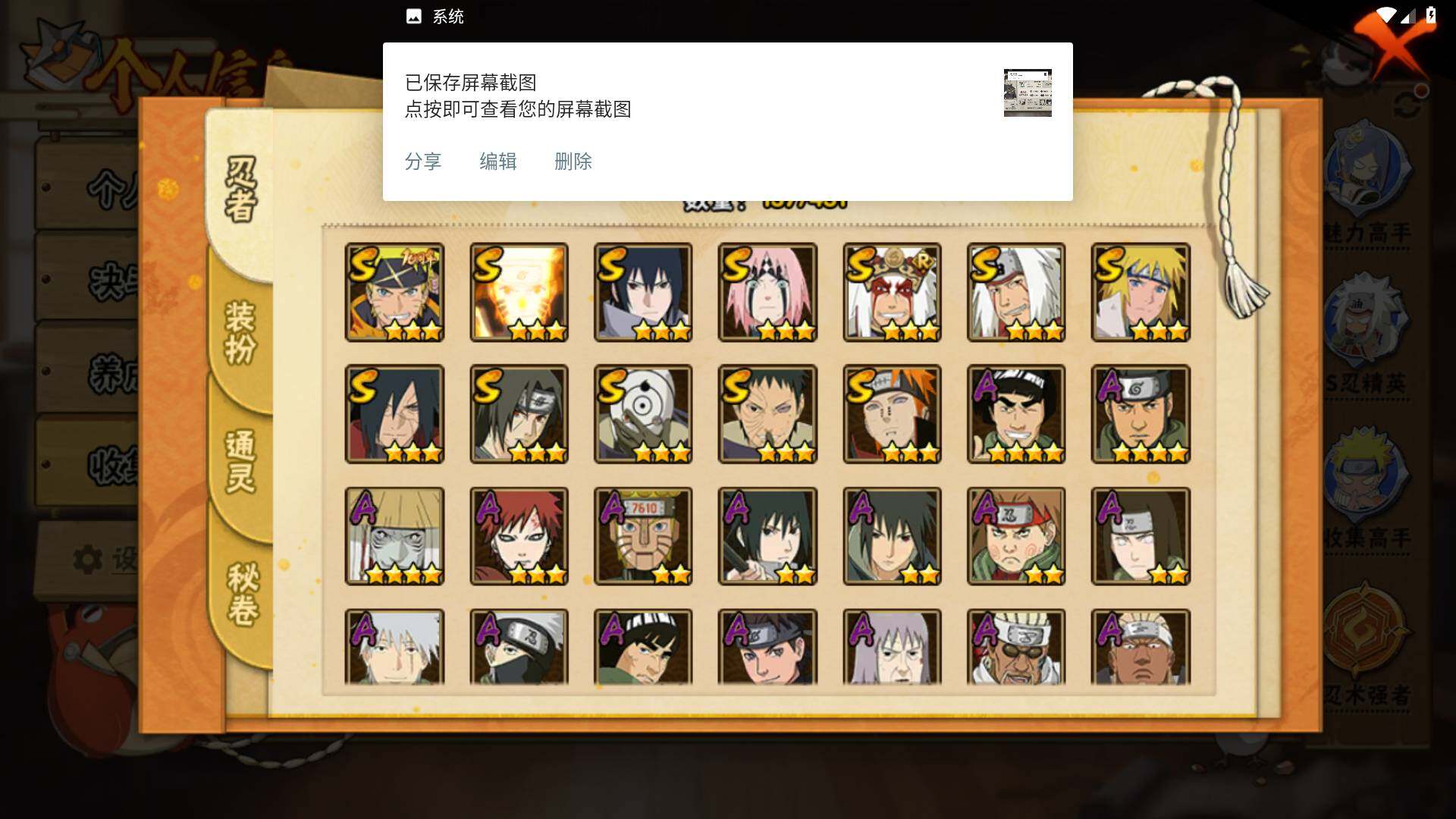Choose the Madara long black hair icon
This screenshot has height=819, width=1456.
coord(394,414)
